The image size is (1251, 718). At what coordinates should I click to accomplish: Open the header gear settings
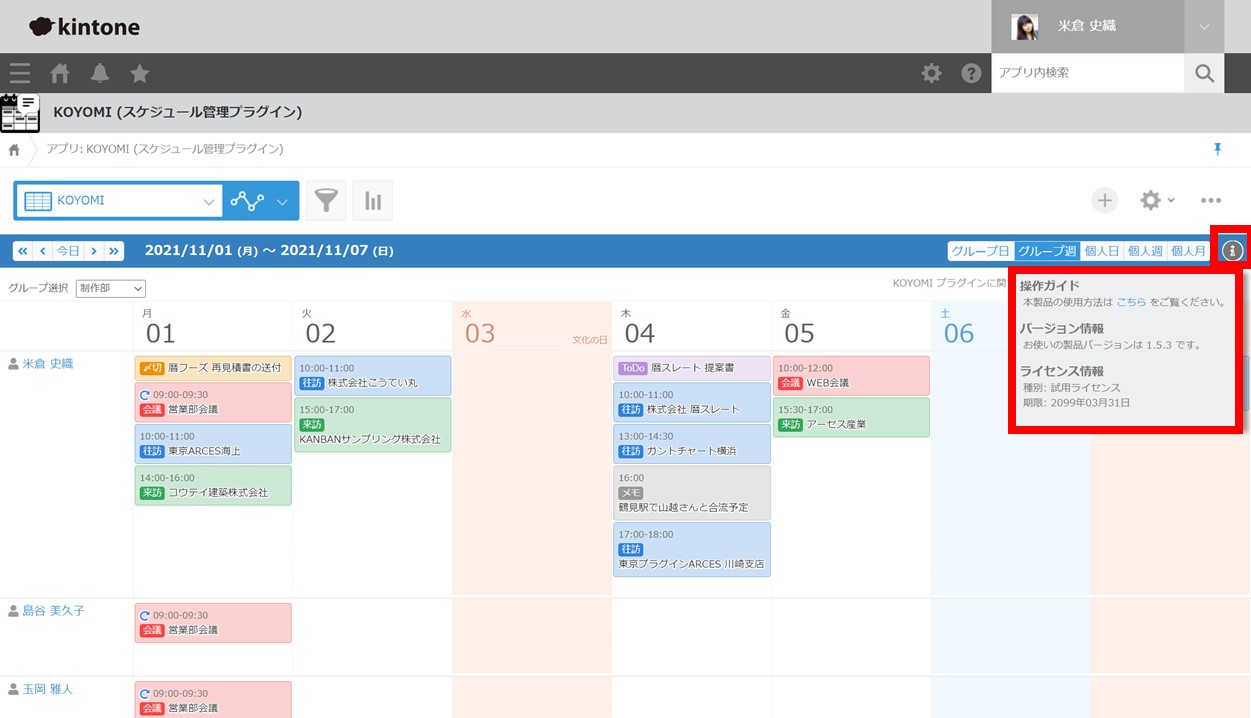point(931,73)
